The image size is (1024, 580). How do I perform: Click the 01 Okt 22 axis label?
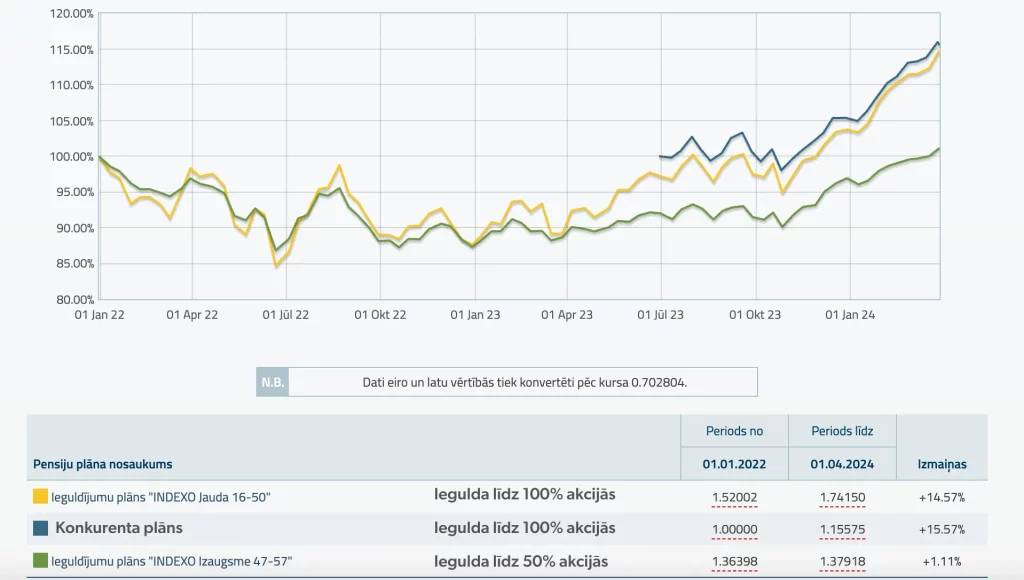coord(380,315)
